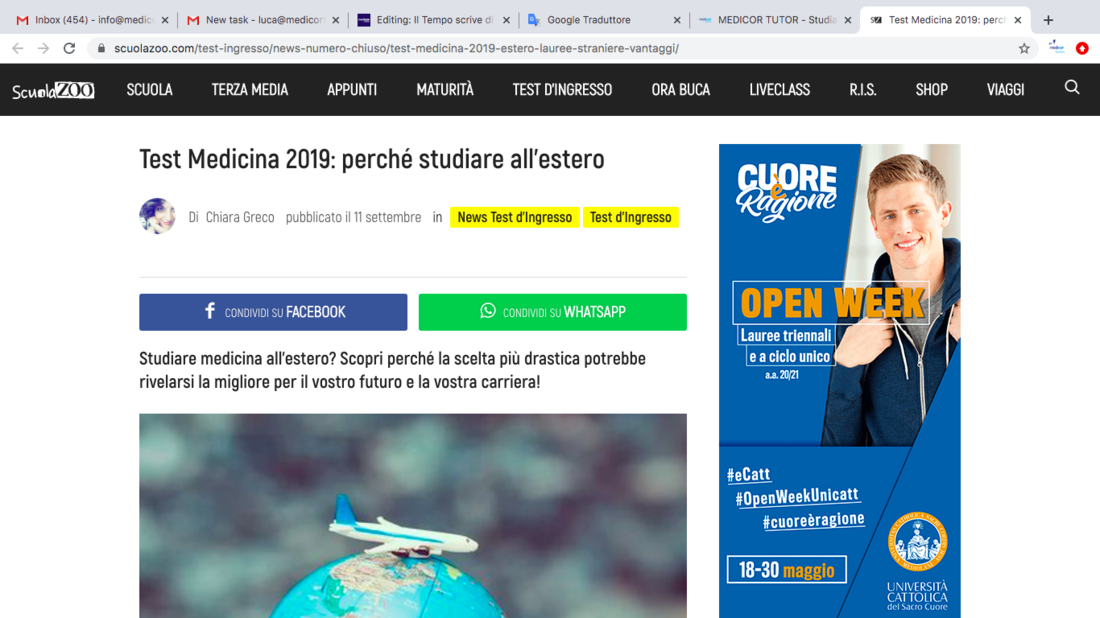
Task: Open the LIVECLASS menu
Action: click(x=779, y=90)
